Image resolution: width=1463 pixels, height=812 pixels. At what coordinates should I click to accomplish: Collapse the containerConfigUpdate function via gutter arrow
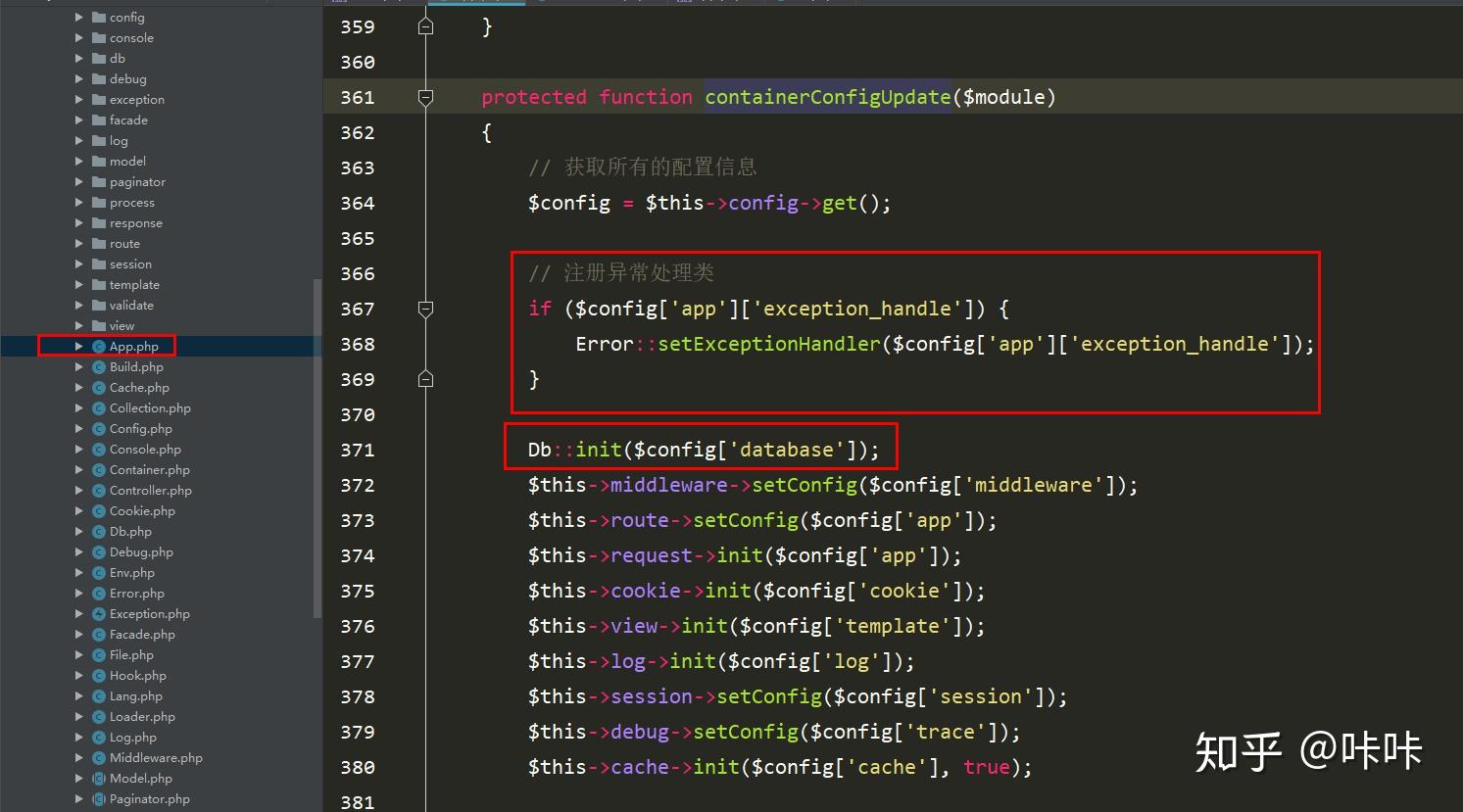coord(425,97)
